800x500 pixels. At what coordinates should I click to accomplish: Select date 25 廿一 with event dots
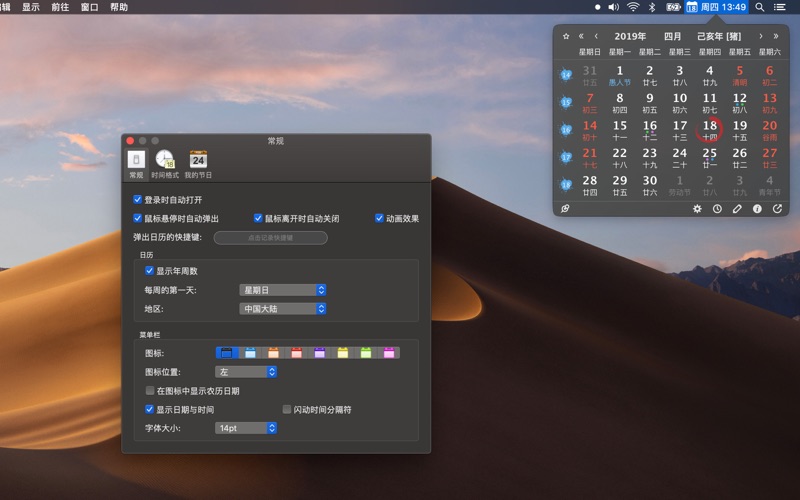(x=710, y=158)
